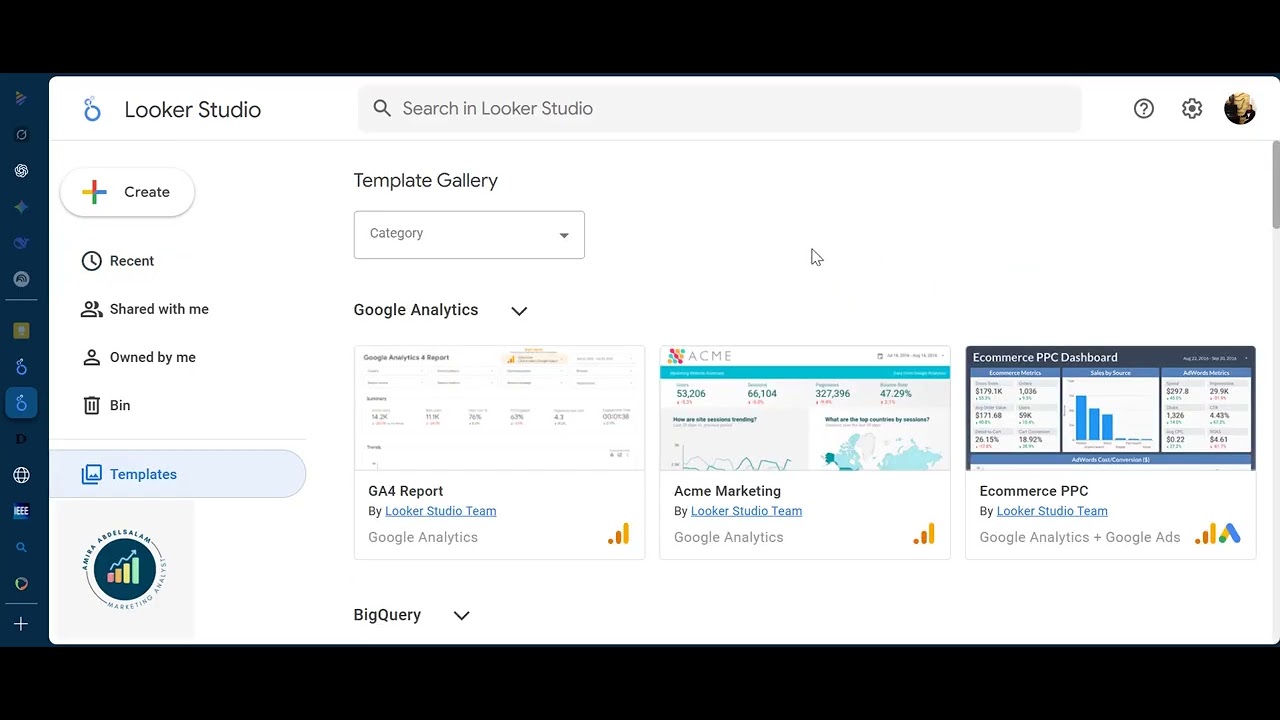1280x720 pixels.
Task: Open the user profile avatar
Action: [x=1240, y=109]
